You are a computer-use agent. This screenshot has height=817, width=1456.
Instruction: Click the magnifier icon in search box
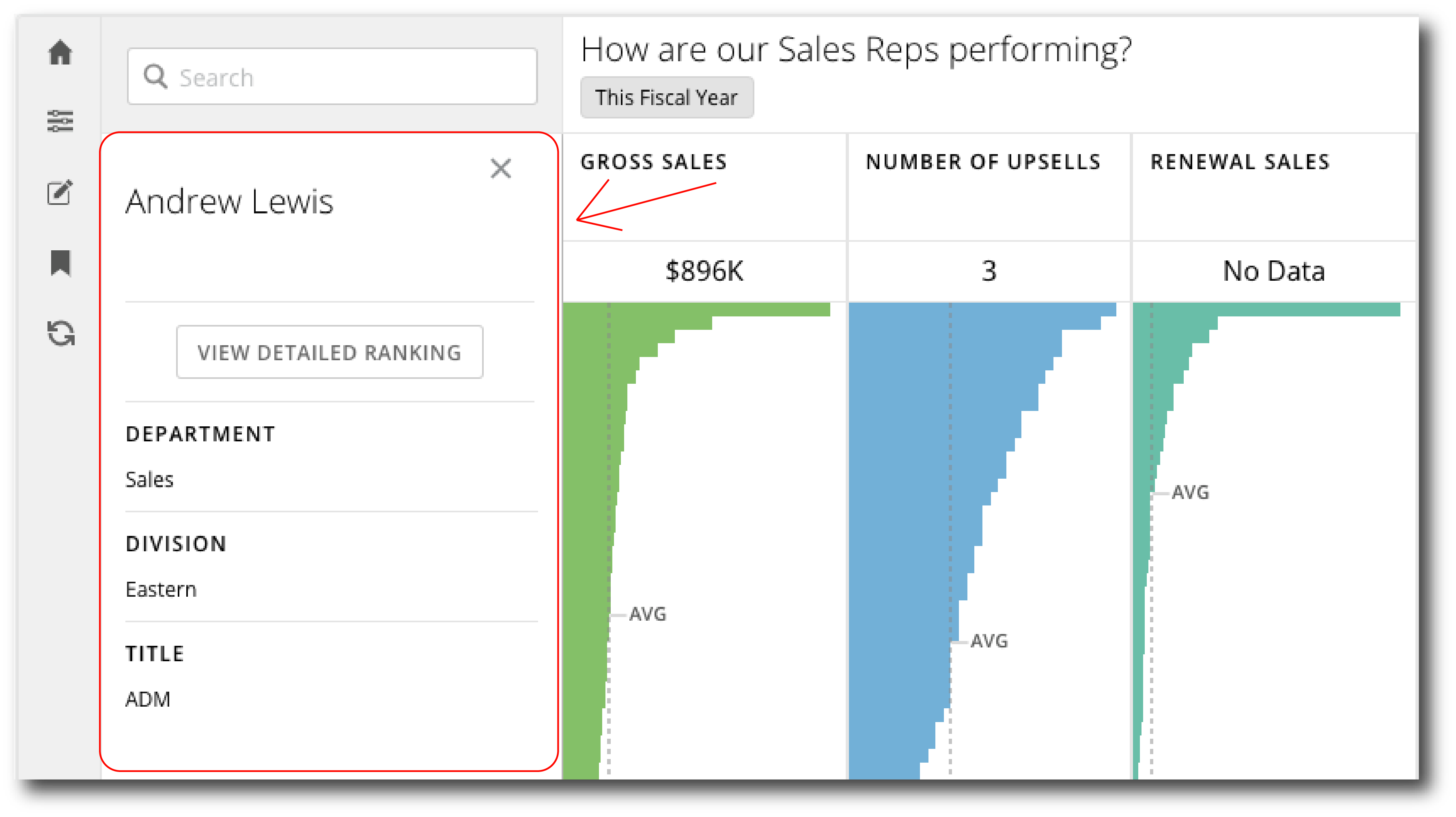(x=155, y=76)
